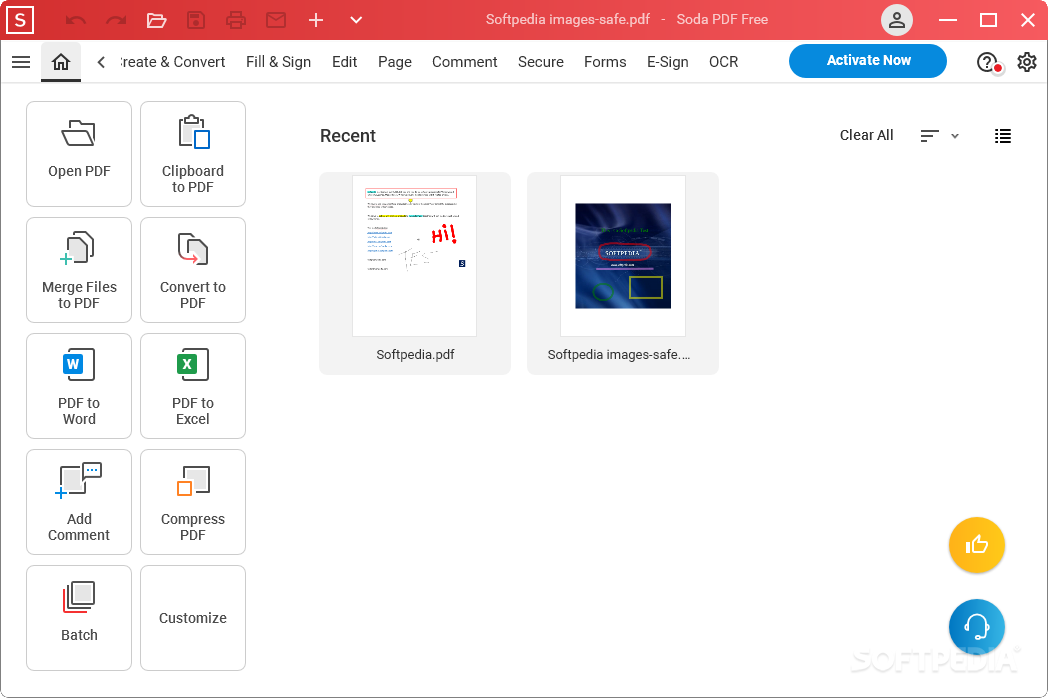Open the Batch tile
Viewport: 1048px width, 698px height.
pos(79,618)
